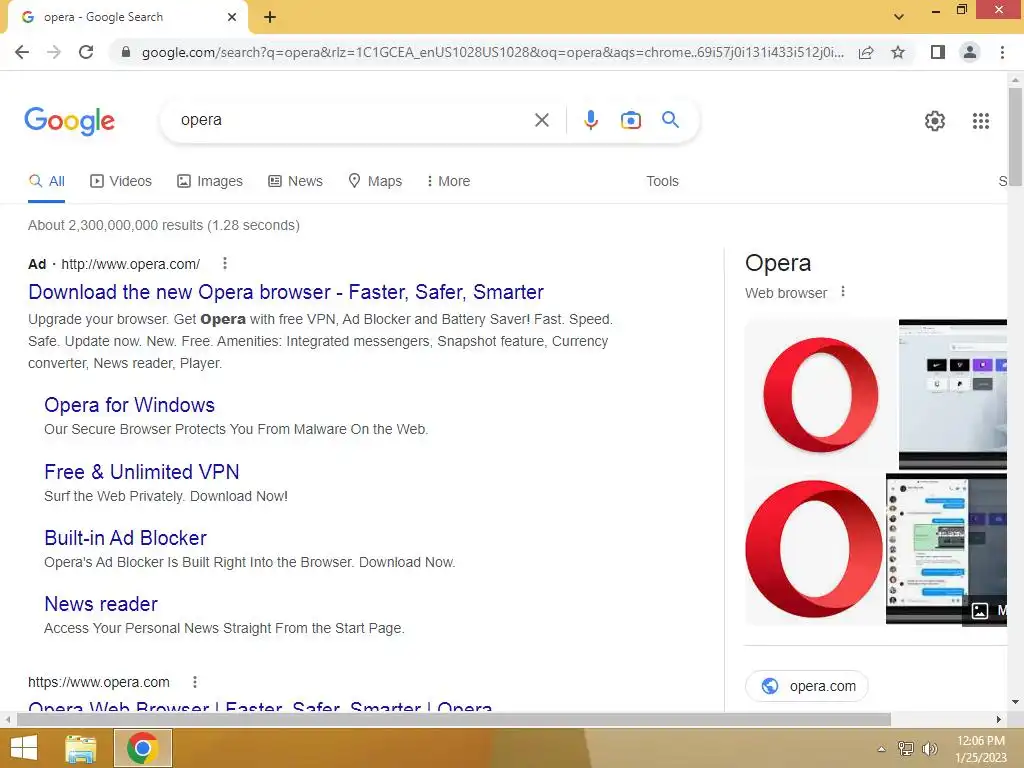Open Download the new Opera browser link

tap(286, 292)
